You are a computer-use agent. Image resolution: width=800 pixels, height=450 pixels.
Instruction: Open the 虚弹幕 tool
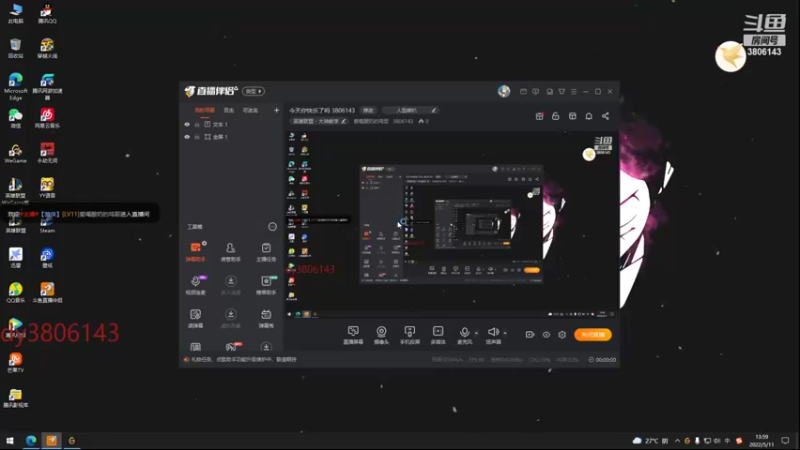tap(195, 318)
